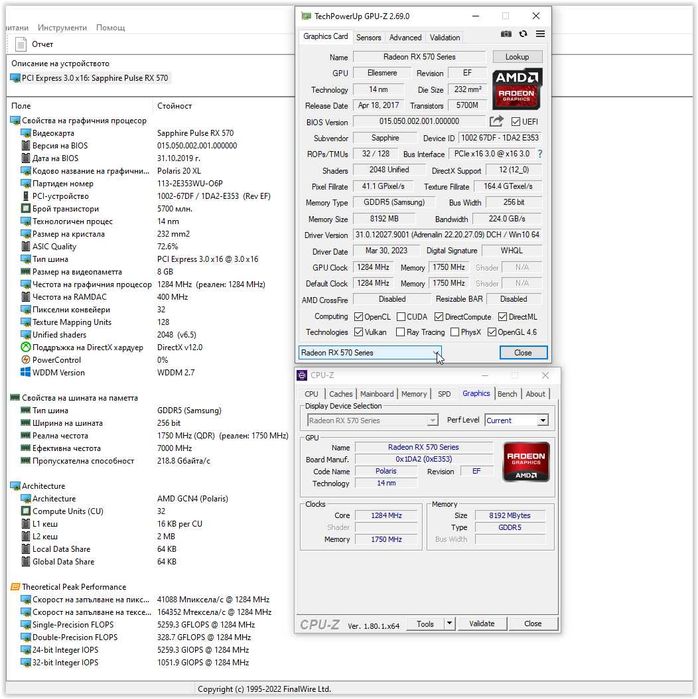Toggle the PhysX checkbox
The height and width of the screenshot is (699, 698).
point(455,332)
